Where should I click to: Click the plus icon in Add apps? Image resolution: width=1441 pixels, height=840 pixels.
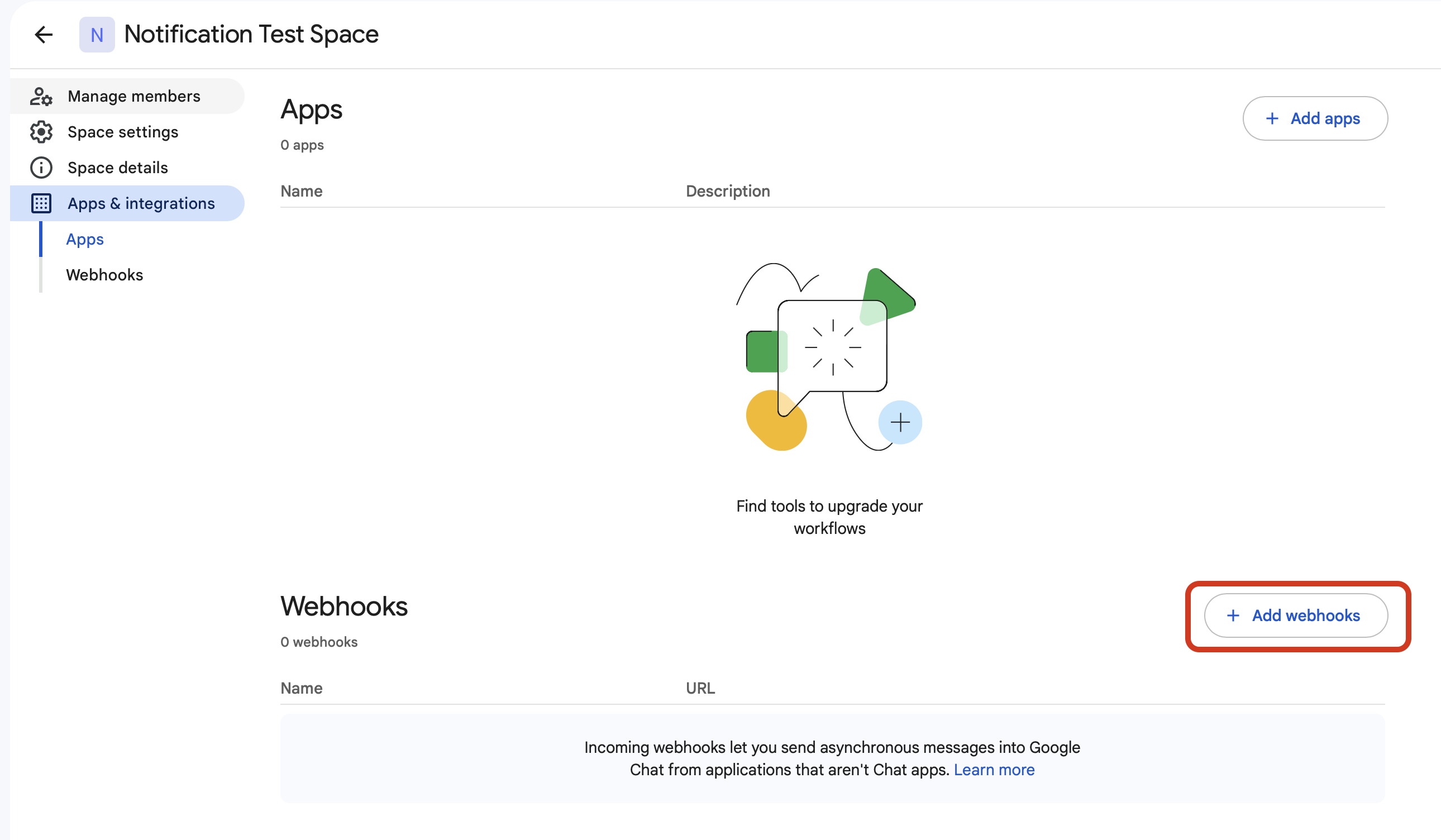(x=1272, y=118)
